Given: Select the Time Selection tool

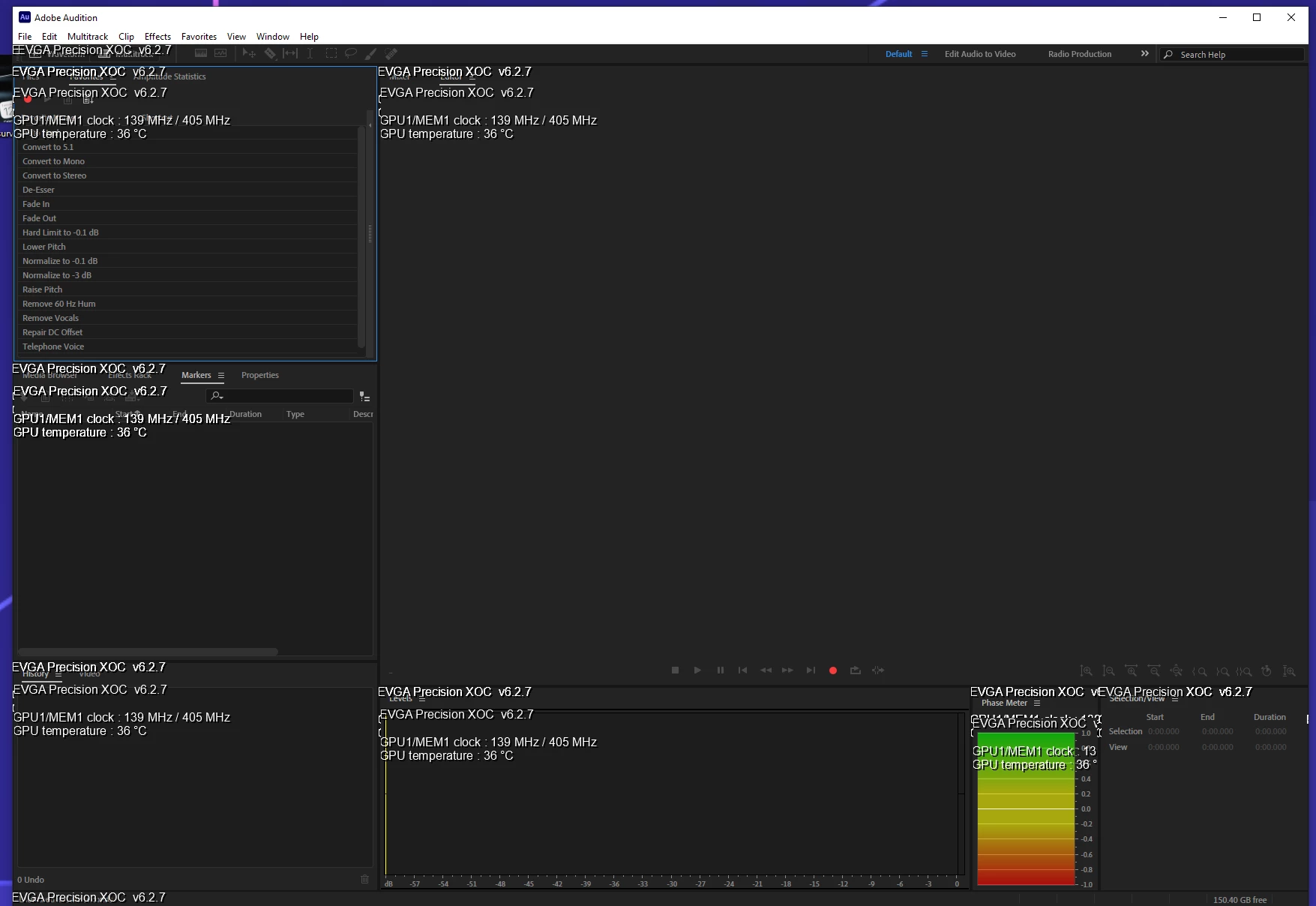Looking at the screenshot, I should [310, 54].
